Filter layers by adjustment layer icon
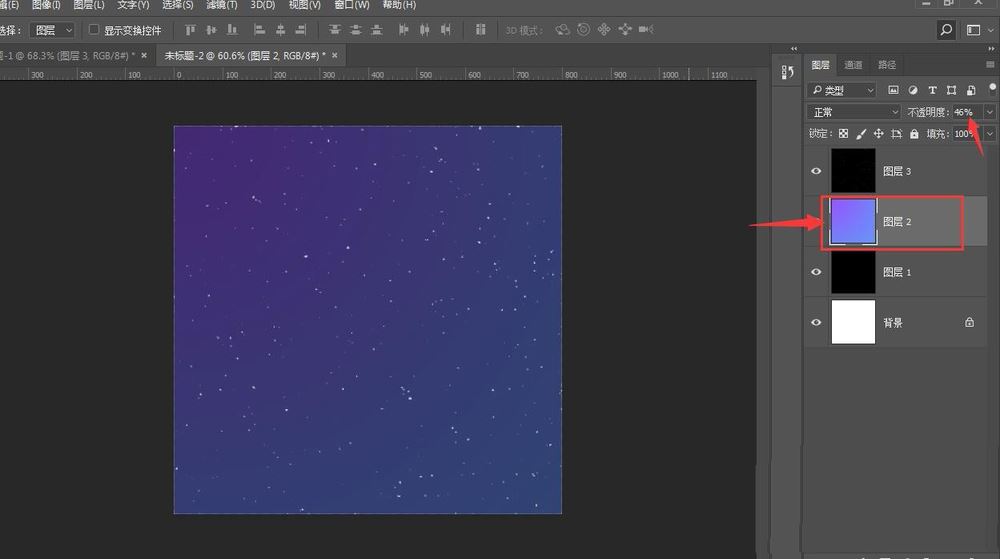 tap(913, 91)
